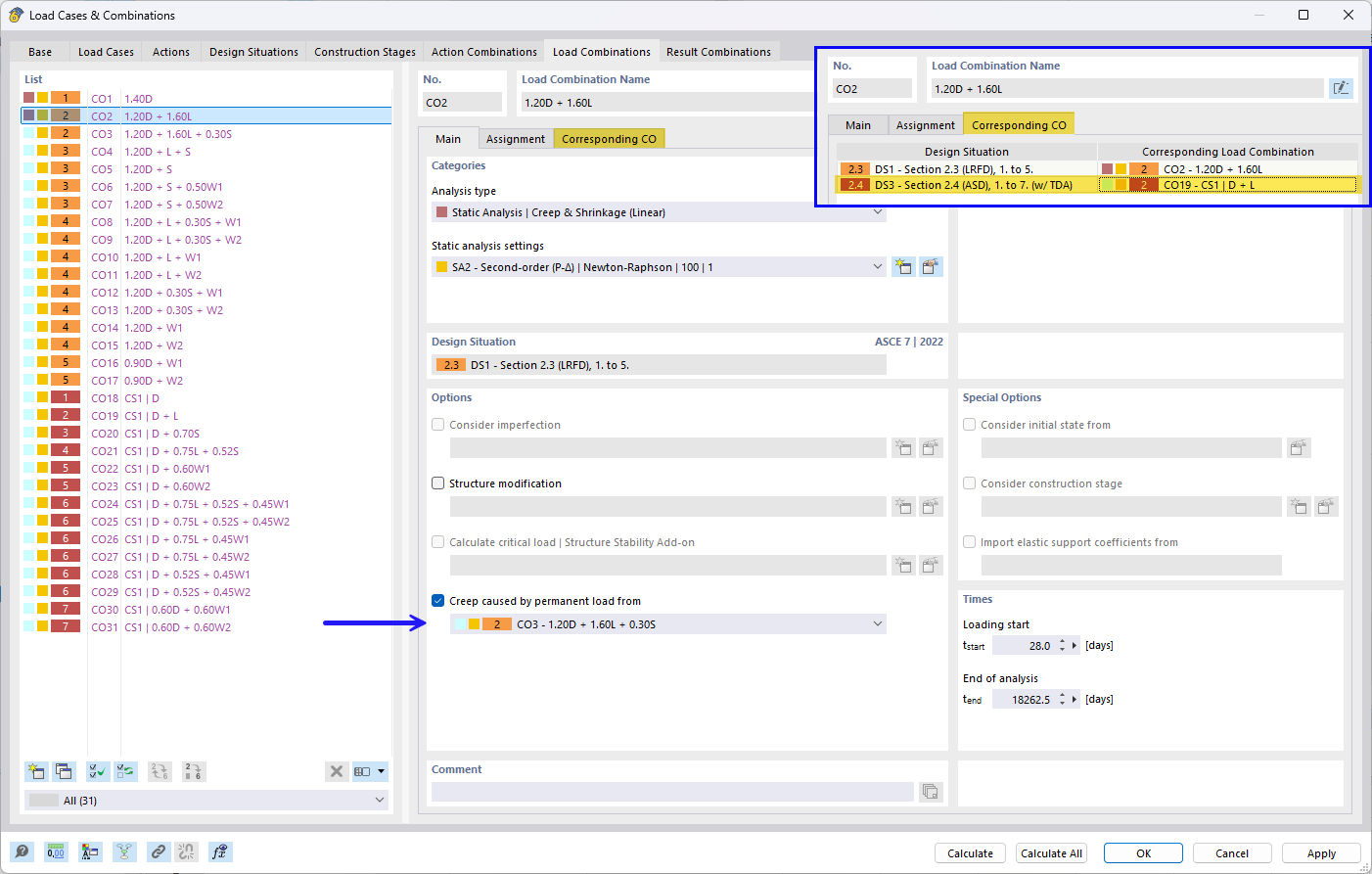Viewport: 1372px width, 874px height.
Task: Delete the selected load combination
Action: pos(337,771)
